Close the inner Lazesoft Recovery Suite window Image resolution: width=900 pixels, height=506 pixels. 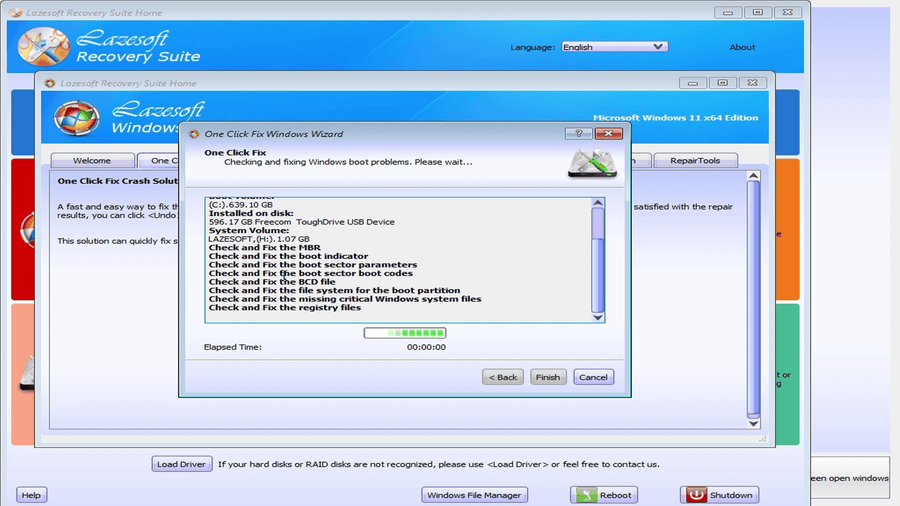752,83
